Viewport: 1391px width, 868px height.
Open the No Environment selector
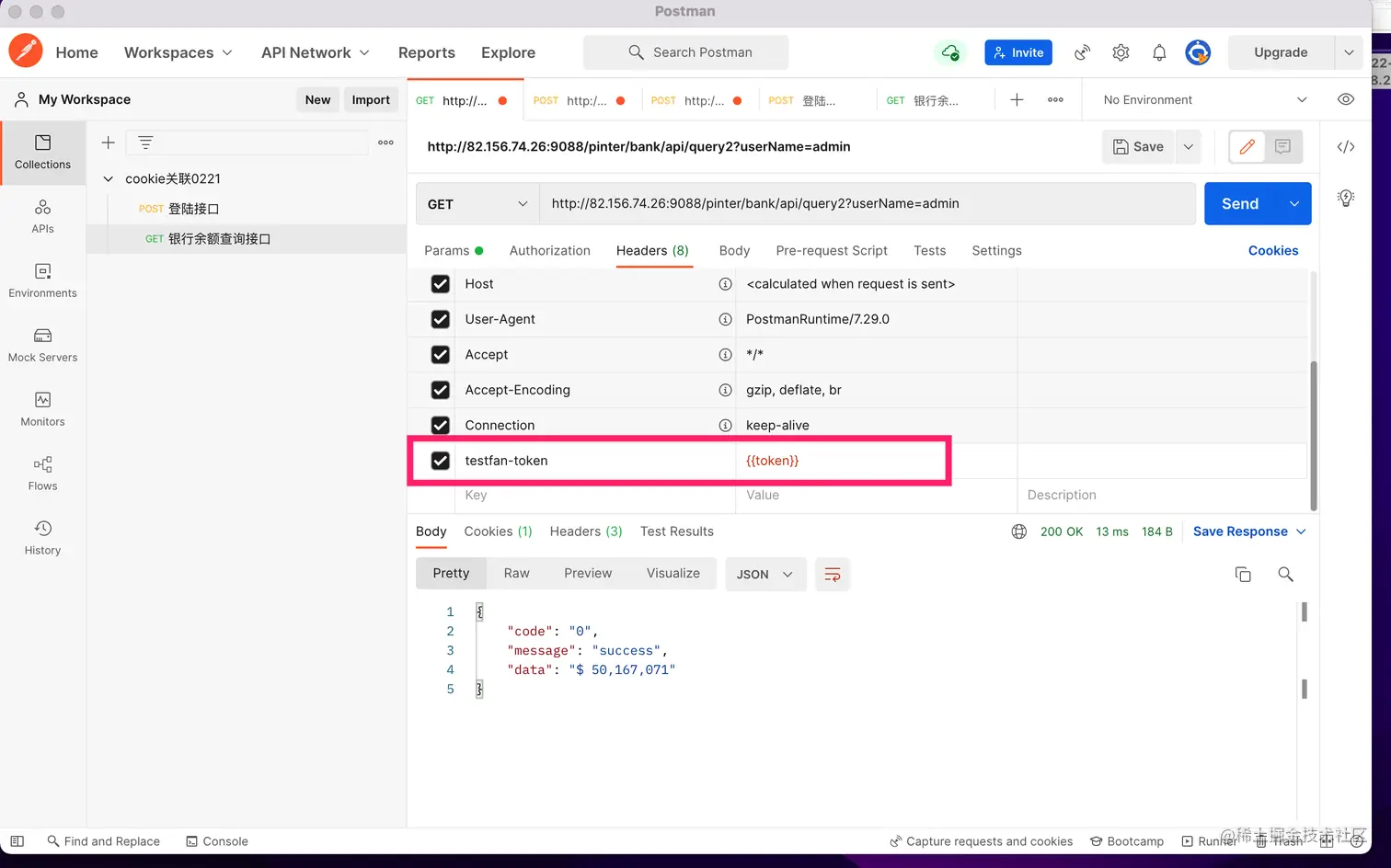pos(1204,99)
